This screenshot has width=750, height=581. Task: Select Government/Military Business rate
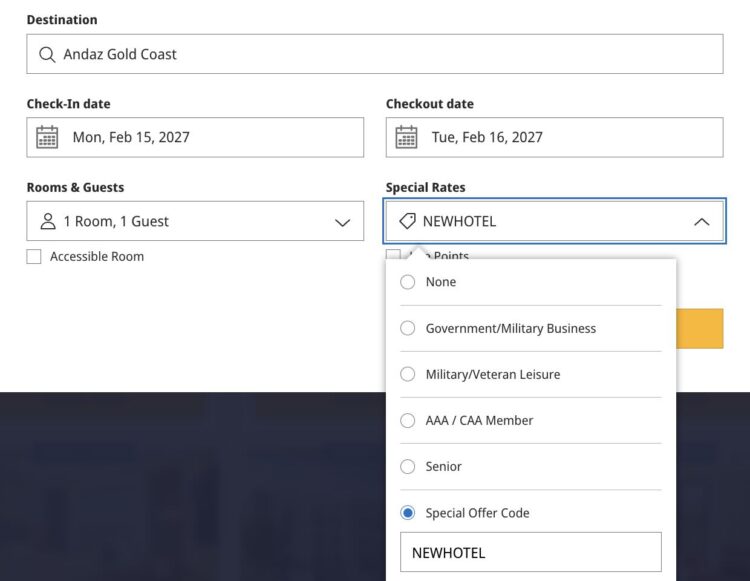[x=408, y=329]
